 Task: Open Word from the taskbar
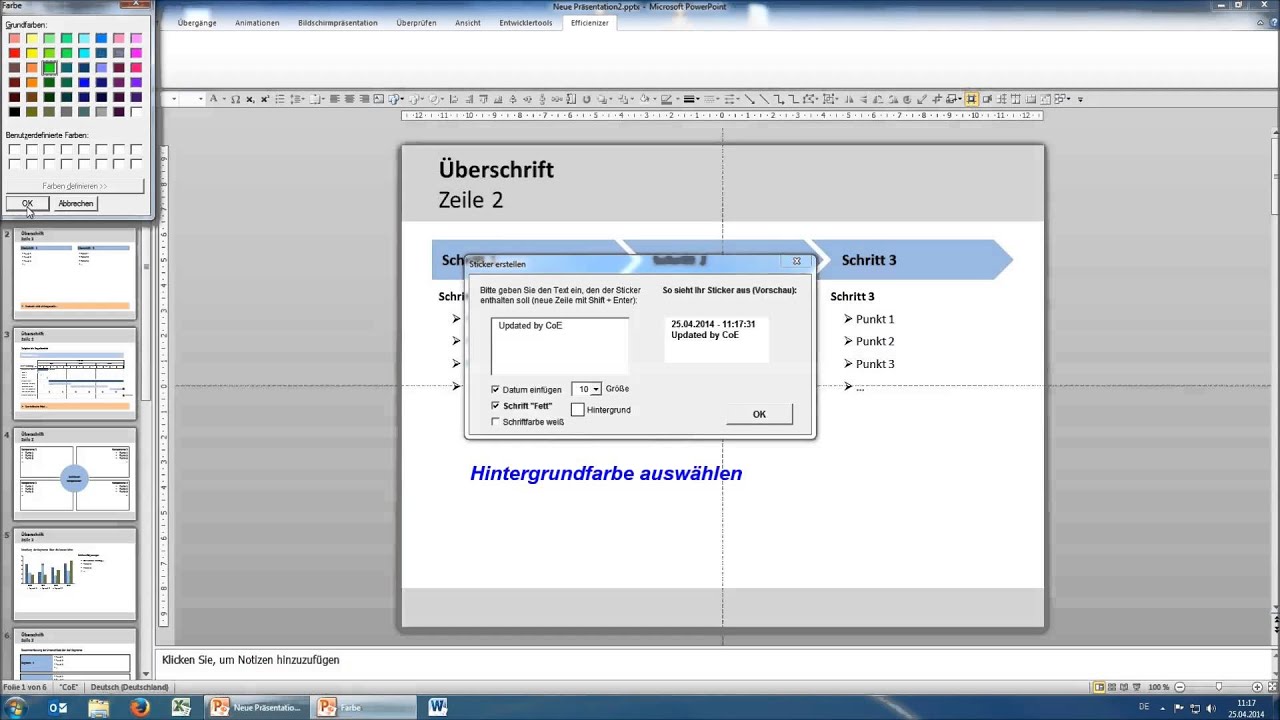(x=437, y=707)
